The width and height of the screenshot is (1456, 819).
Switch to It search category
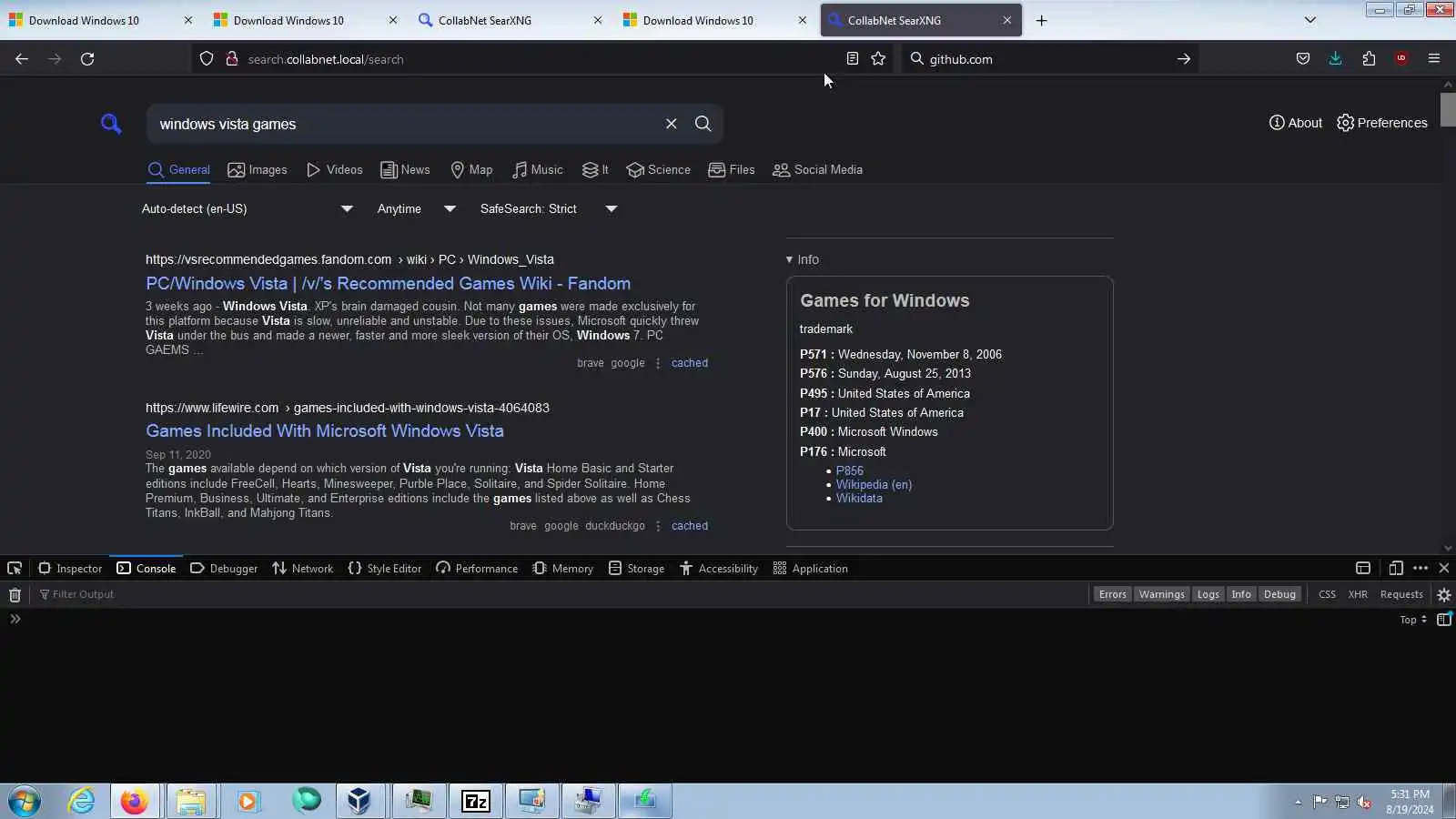pos(596,170)
